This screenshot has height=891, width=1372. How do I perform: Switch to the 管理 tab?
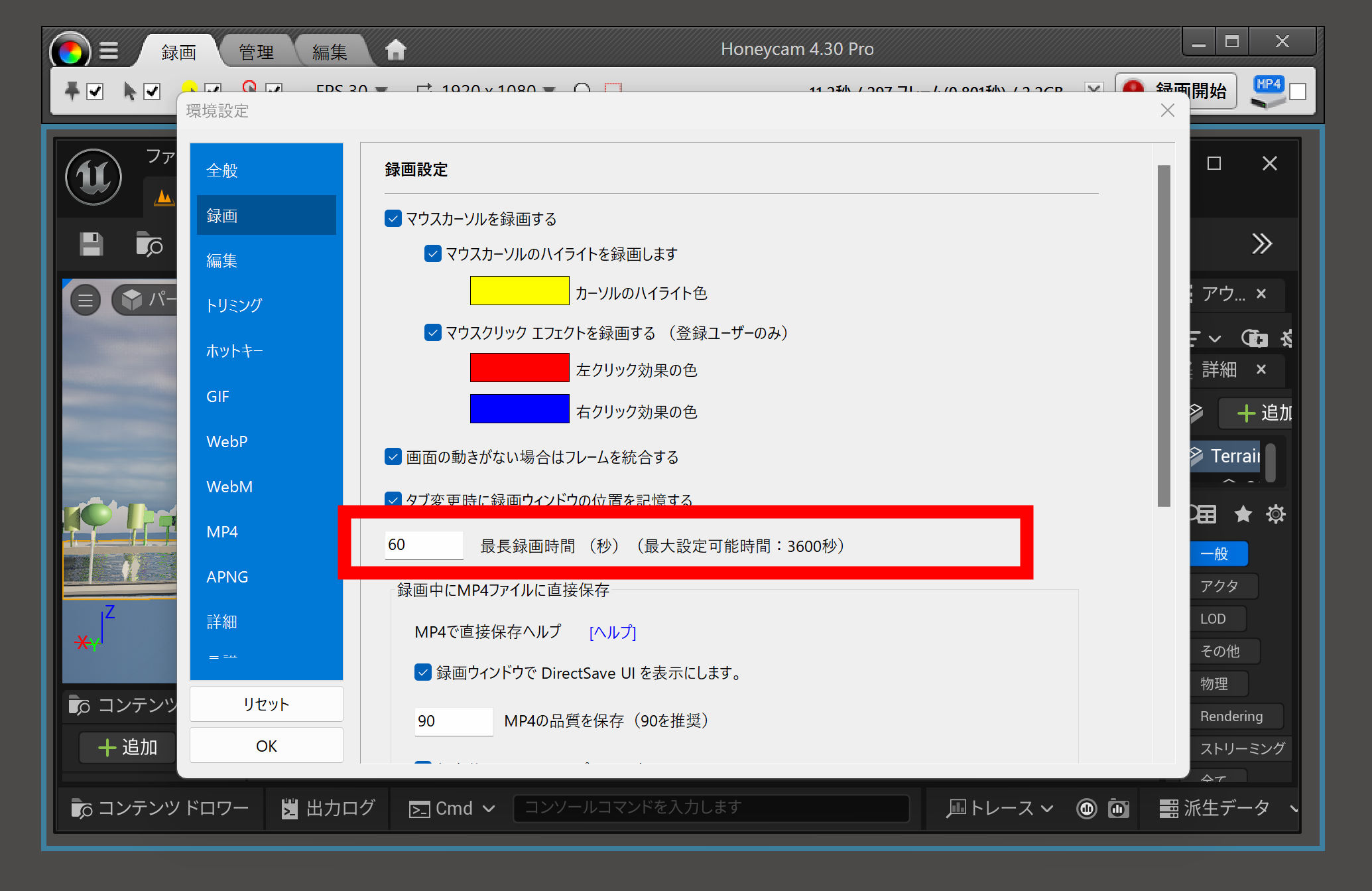(x=256, y=52)
